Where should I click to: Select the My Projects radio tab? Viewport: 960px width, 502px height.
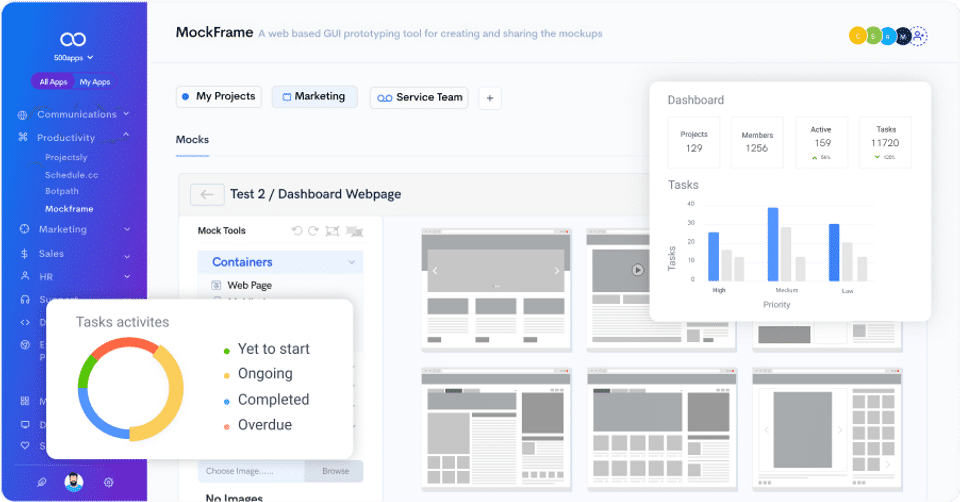[x=219, y=97]
